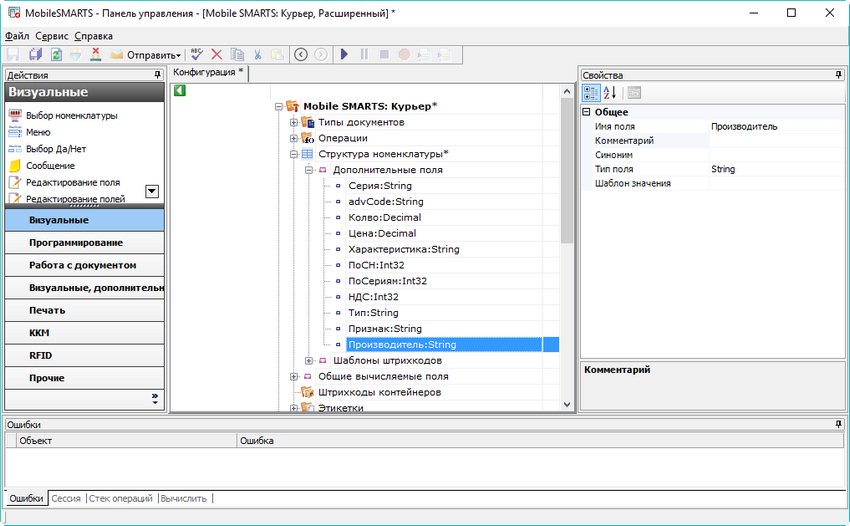Click the step-into debug icon

point(424,54)
